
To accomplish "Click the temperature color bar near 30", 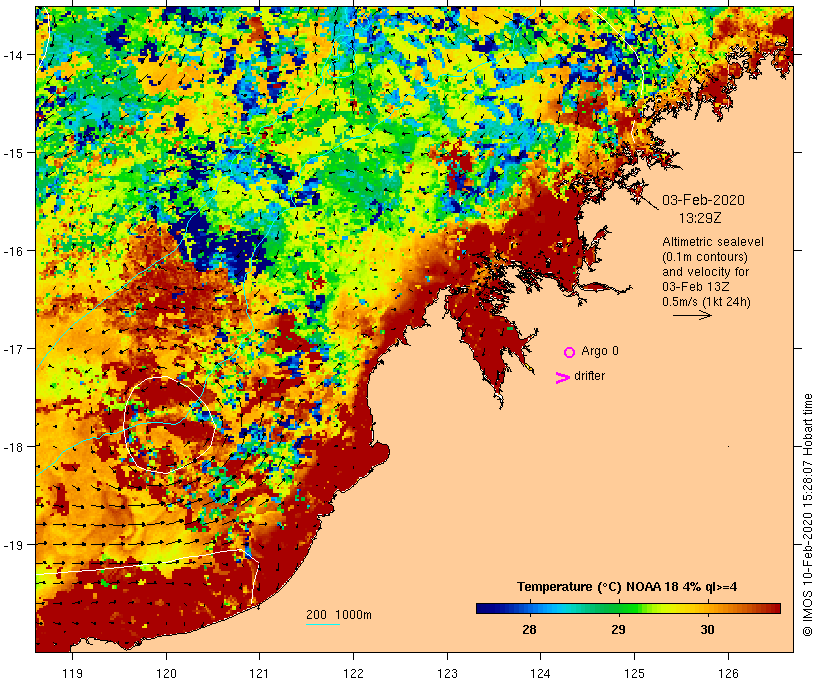I will tap(708, 608).
